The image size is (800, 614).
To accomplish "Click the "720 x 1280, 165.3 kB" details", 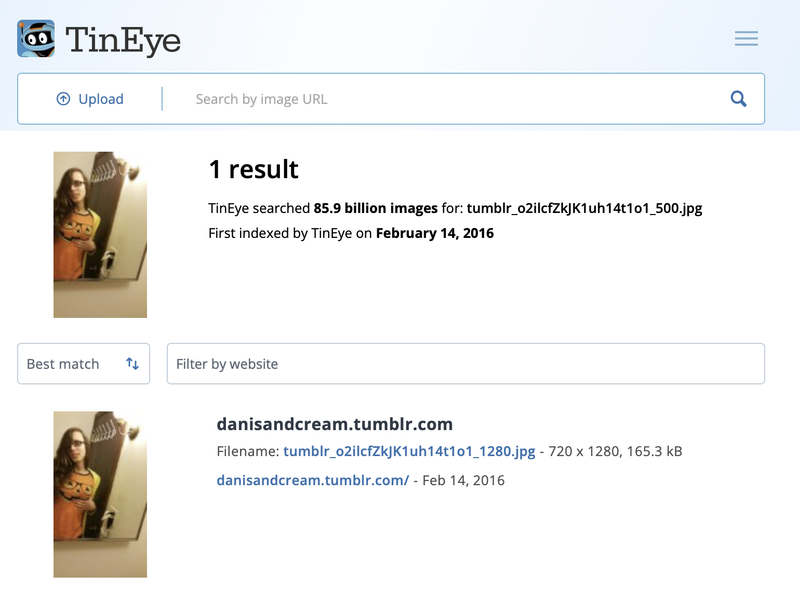I will point(615,451).
